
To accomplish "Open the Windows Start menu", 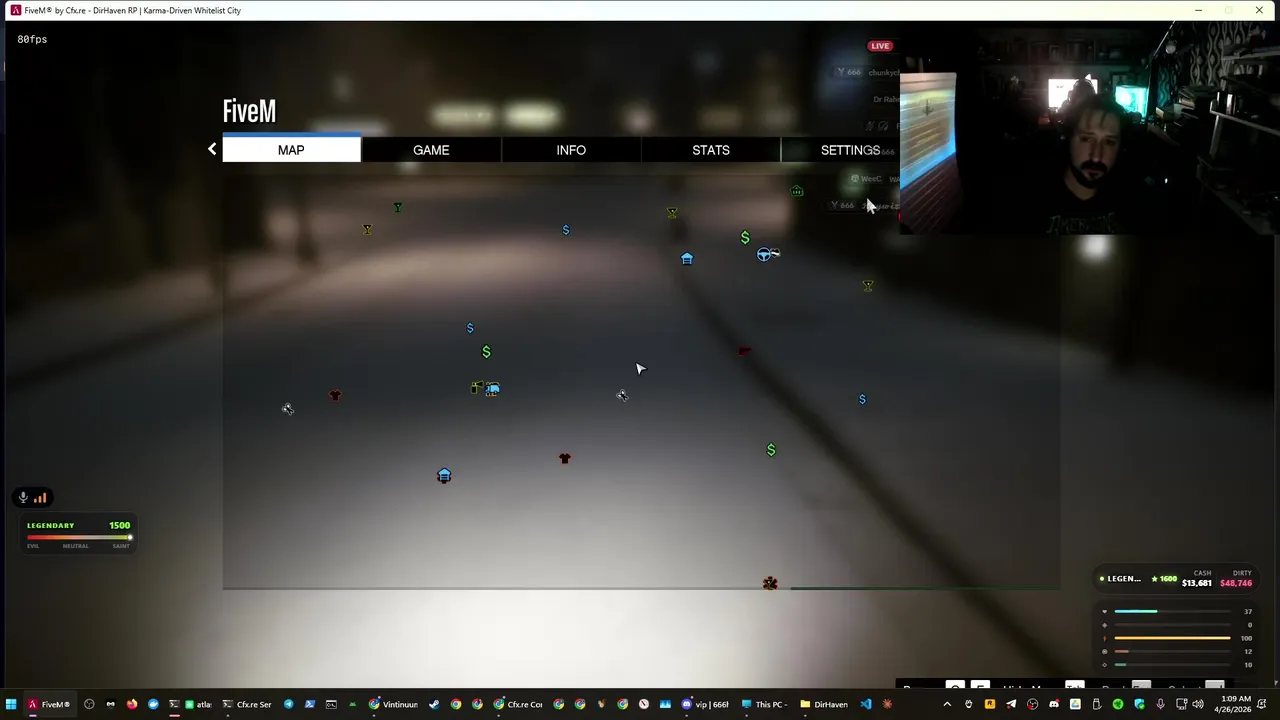I will pyautogui.click(x=11, y=704).
